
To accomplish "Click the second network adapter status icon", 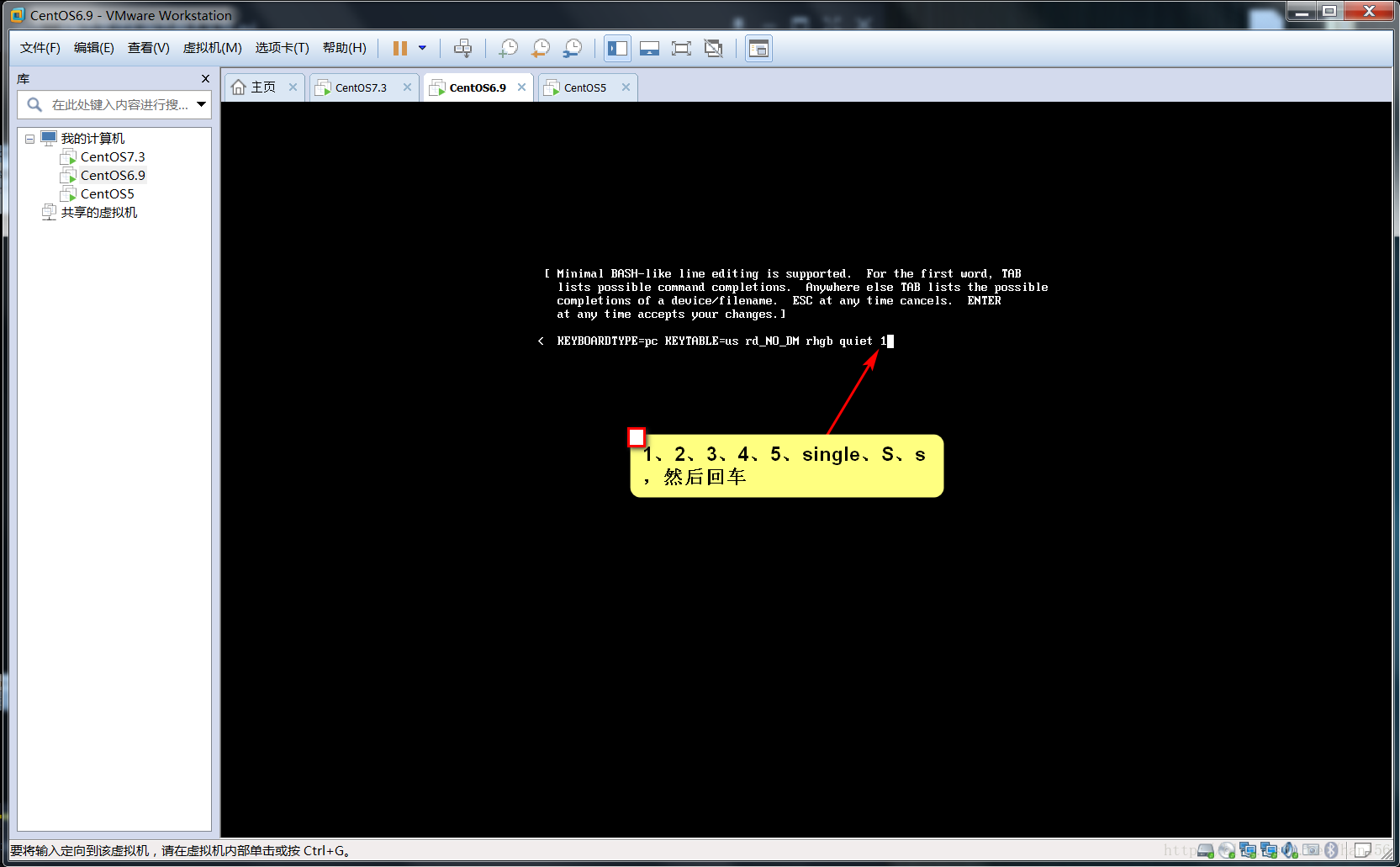I will point(1269,851).
